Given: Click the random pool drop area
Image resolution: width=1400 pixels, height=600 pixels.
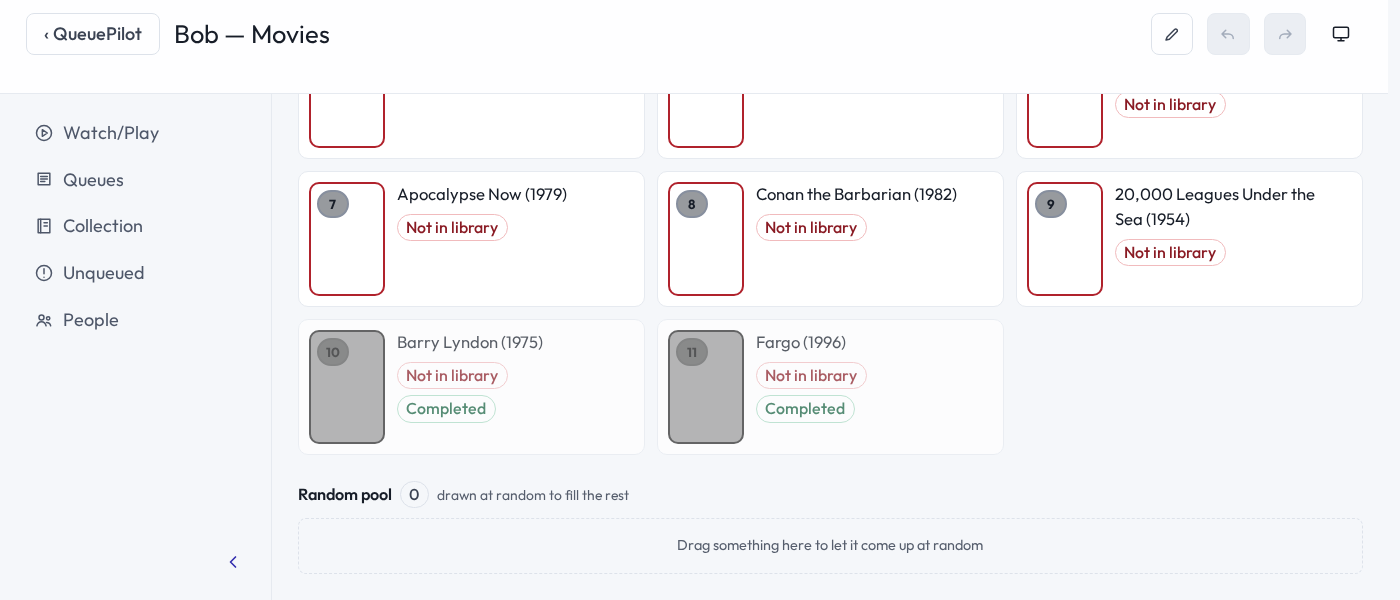Looking at the screenshot, I should pyautogui.click(x=830, y=546).
